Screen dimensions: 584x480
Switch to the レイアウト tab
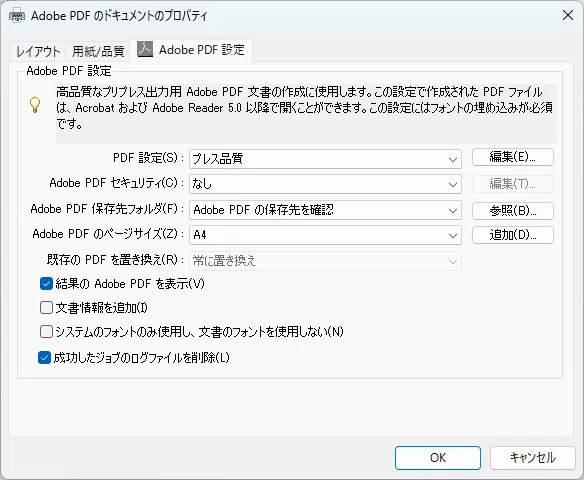[38, 51]
